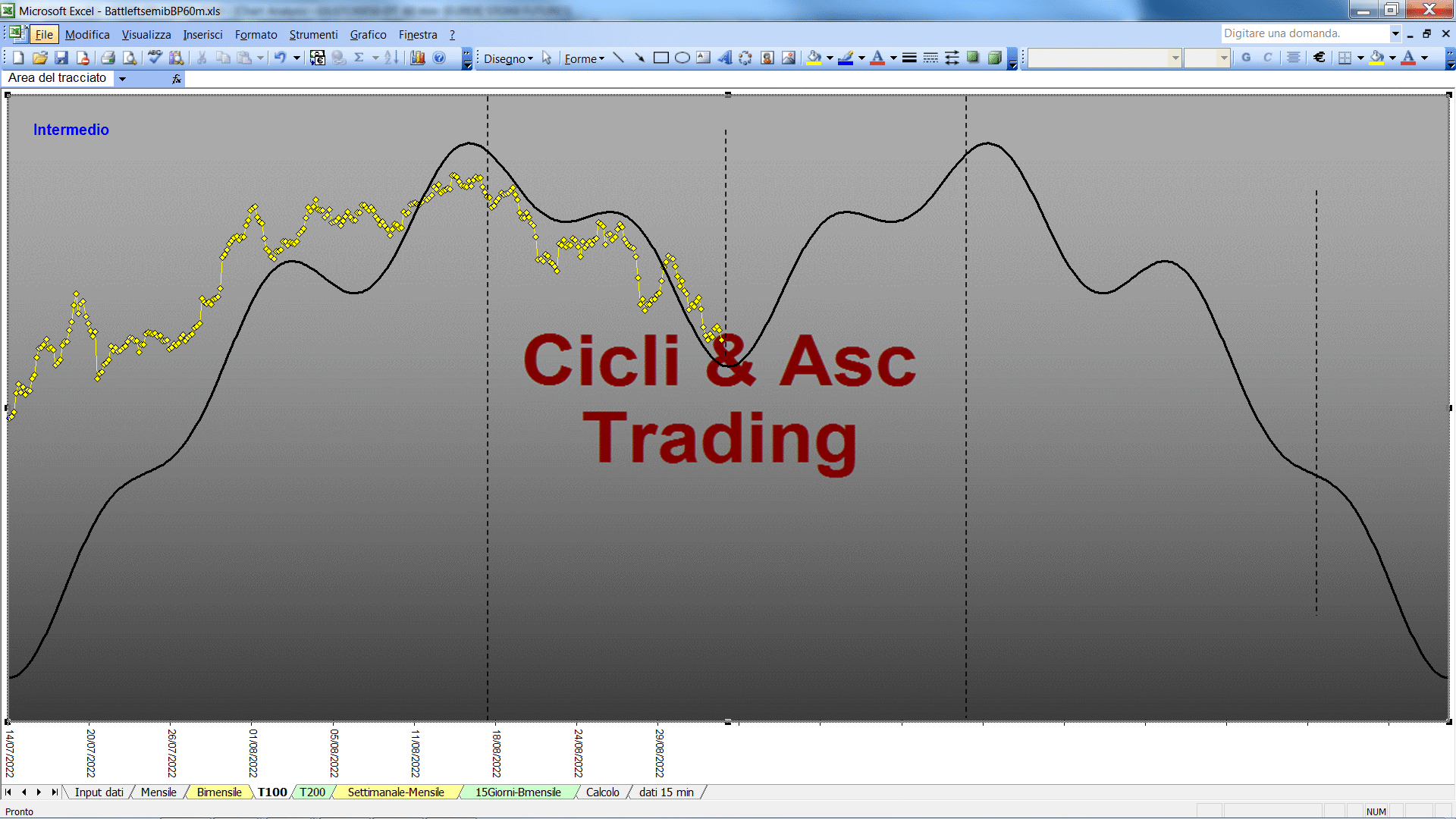1456x819 pixels.
Task: Create a new workbook with New icon
Action: [18, 58]
